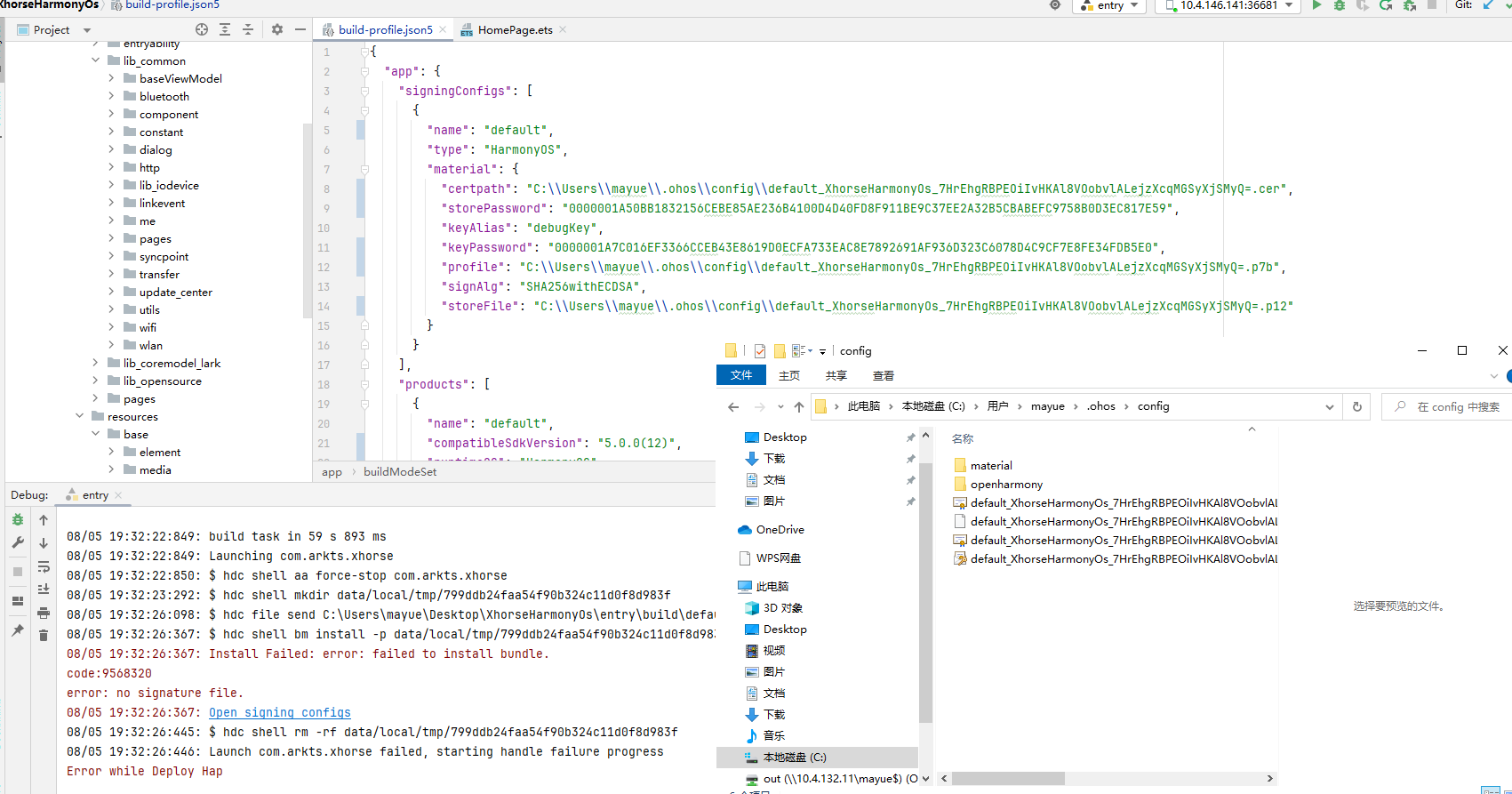Screen dimensions: 1512x794
Task: Clear the debug console with the trash icon
Action: point(44,636)
